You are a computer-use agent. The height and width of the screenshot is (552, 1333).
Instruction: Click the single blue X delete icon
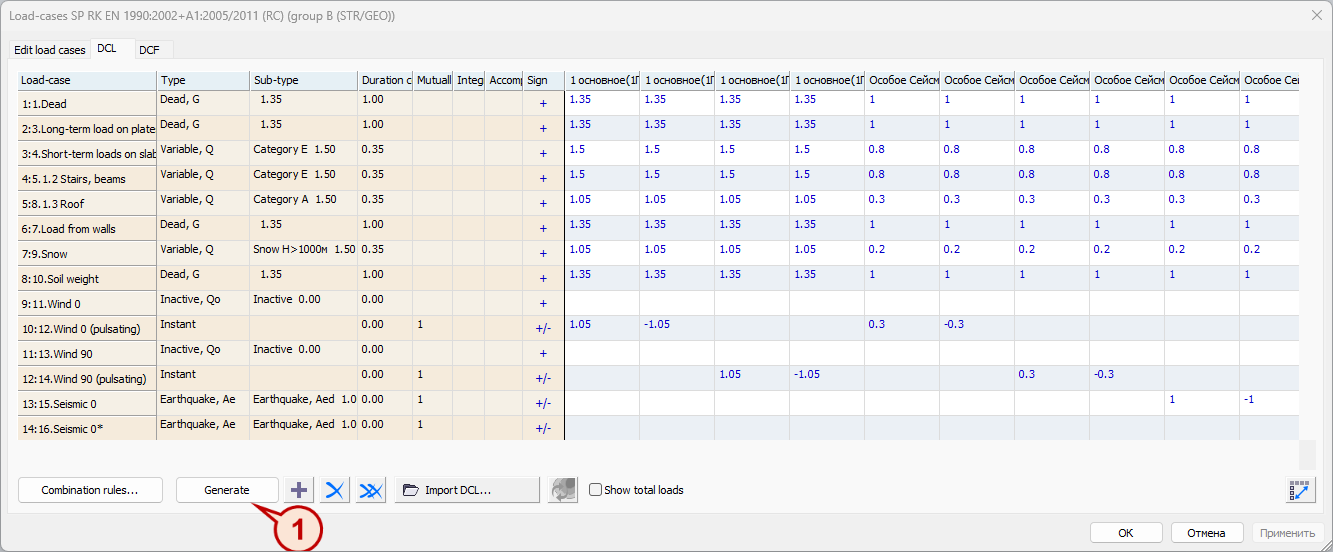[335, 490]
